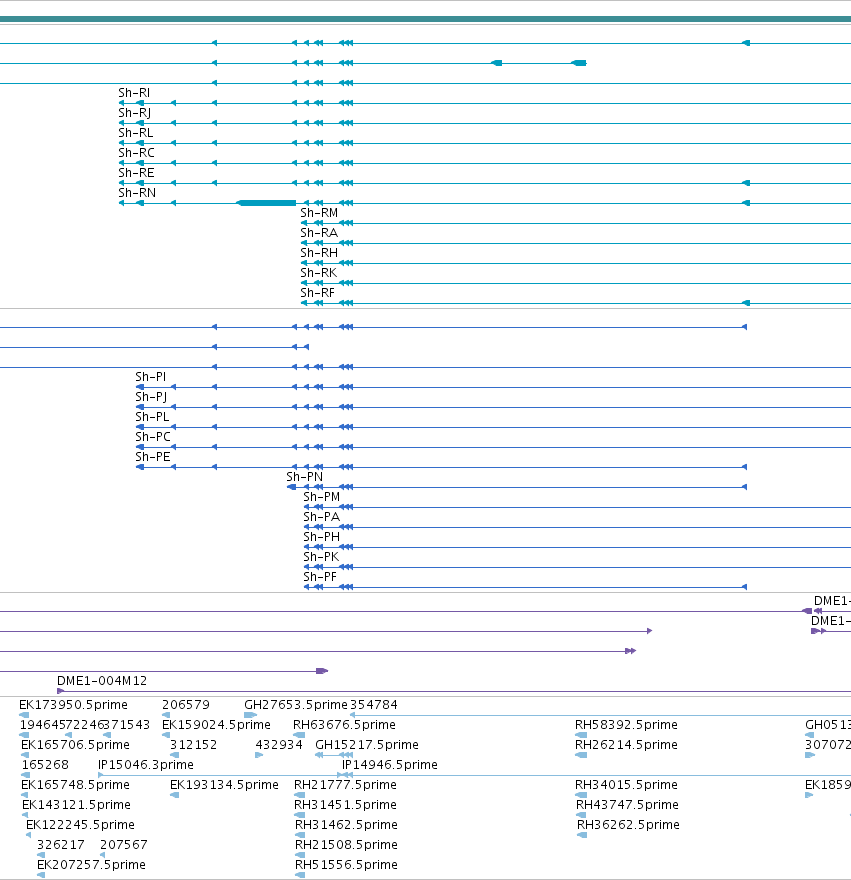Click the thick exon block on Sh-RN
This screenshot has width=851, height=880.
tap(267, 203)
